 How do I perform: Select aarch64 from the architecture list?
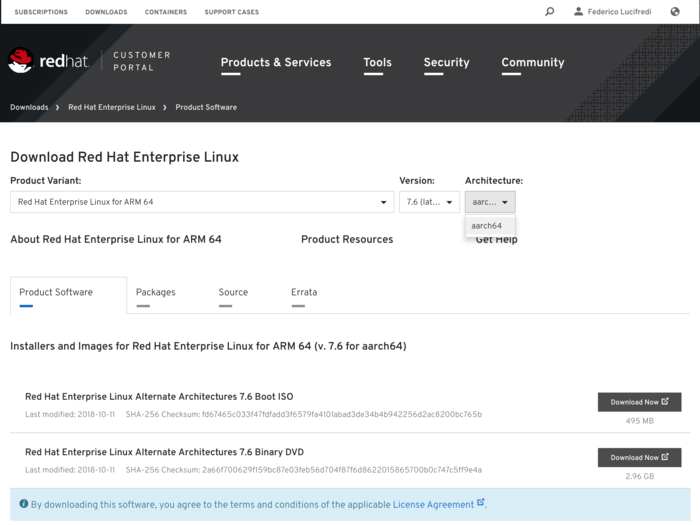coord(487,226)
